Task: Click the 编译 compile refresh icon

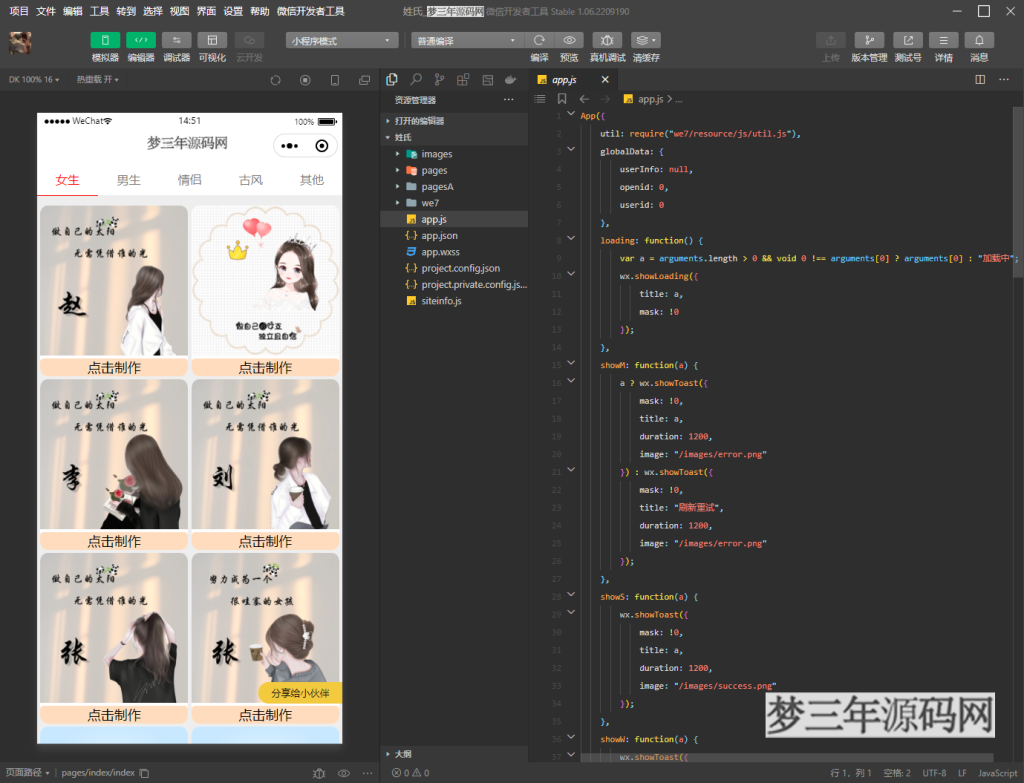Action: point(539,40)
